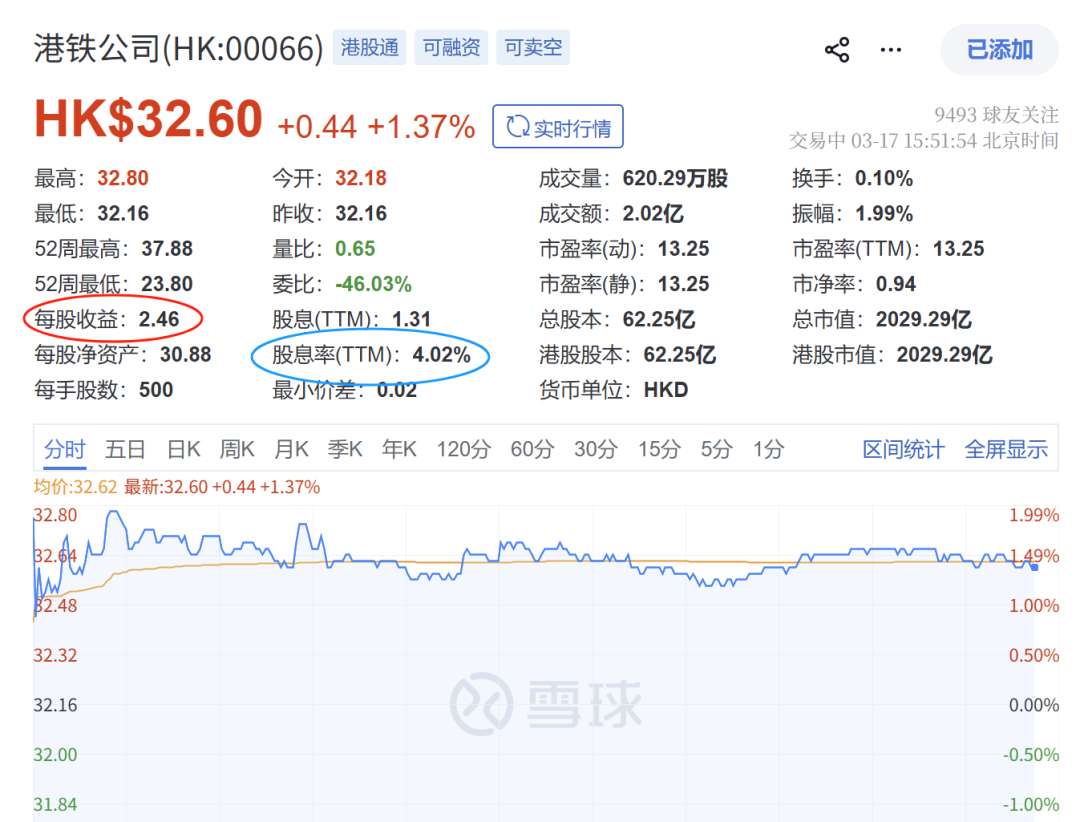This screenshot has width=1080, height=822.
Task: Click the 实时行情 refresh button
Action: pyautogui.click(x=558, y=127)
